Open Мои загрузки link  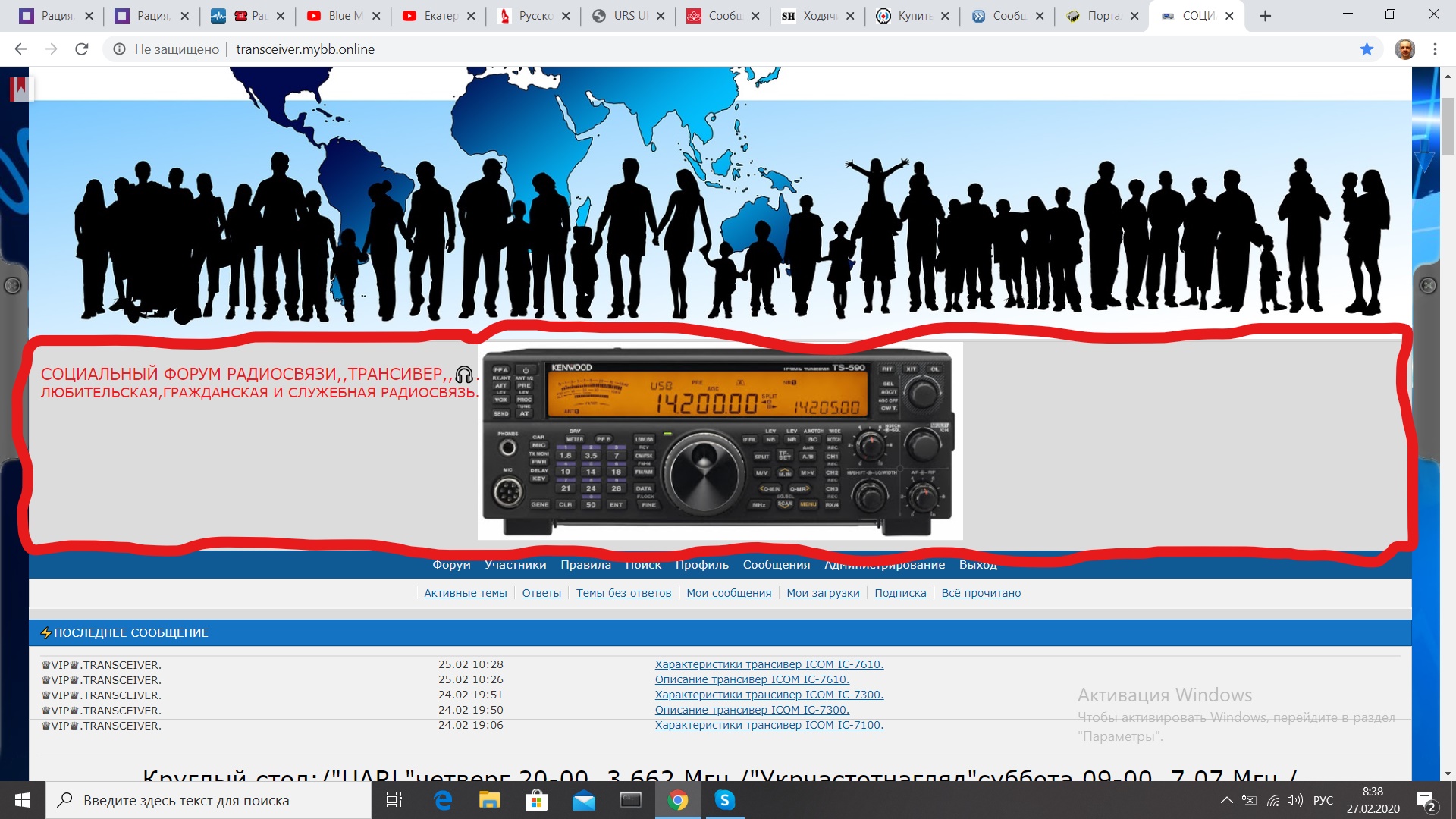[823, 593]
